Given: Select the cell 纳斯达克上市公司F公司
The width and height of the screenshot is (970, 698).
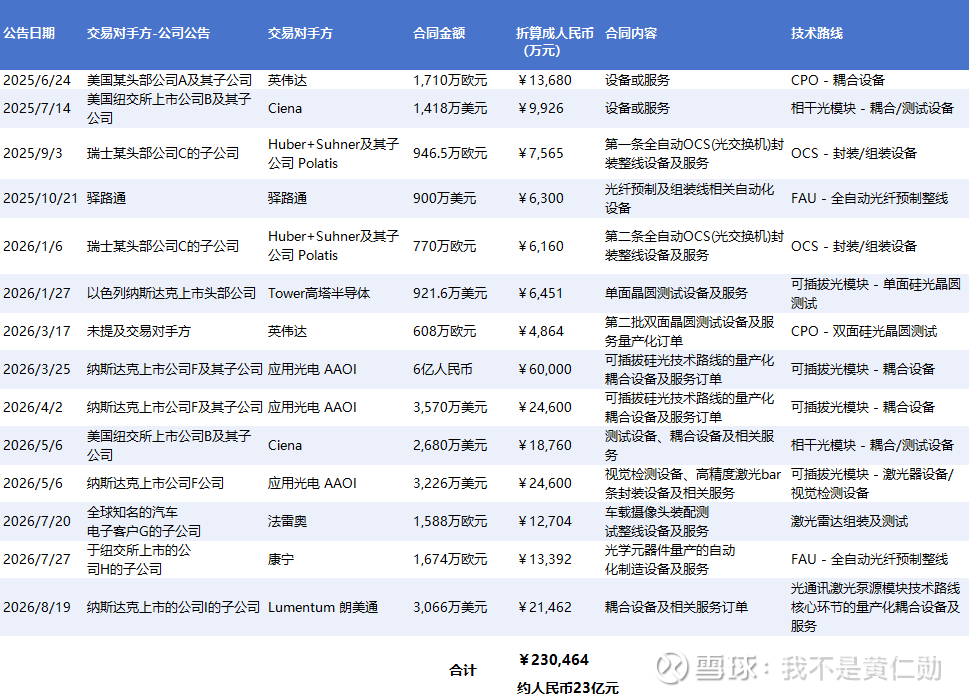Looking at the screenshot, I should coord(155,483).
